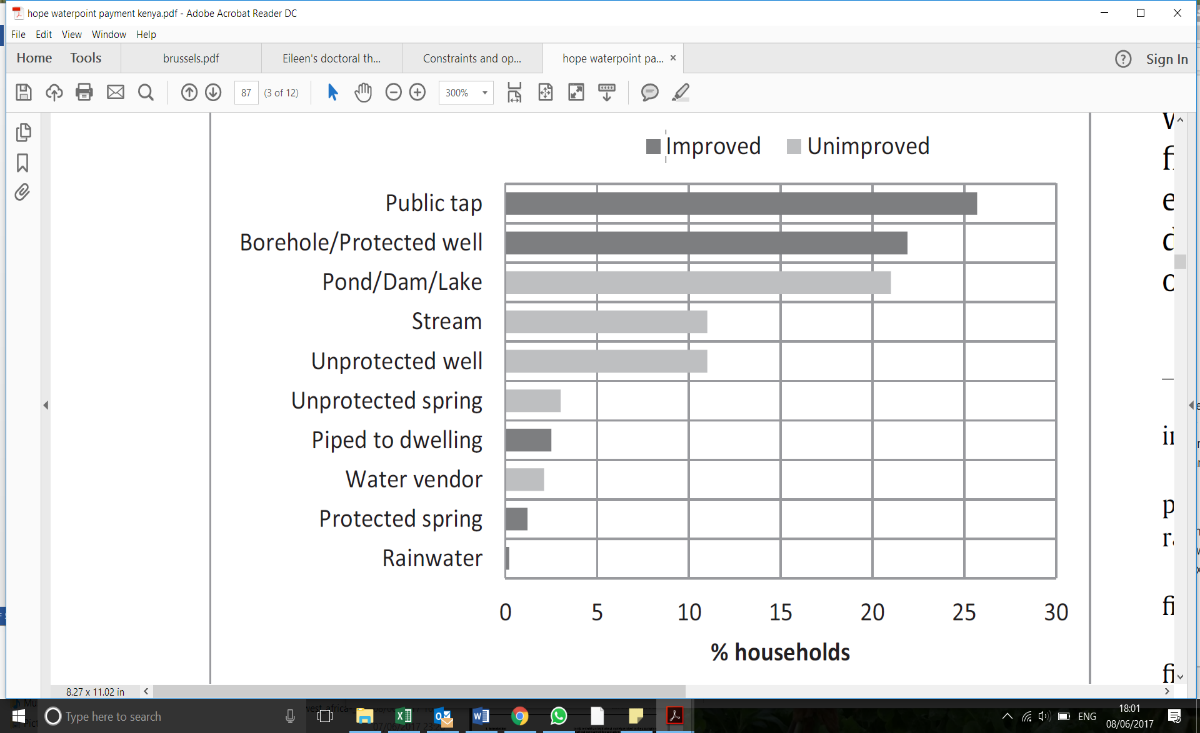Select the Hand pan tool

point(363,92)
